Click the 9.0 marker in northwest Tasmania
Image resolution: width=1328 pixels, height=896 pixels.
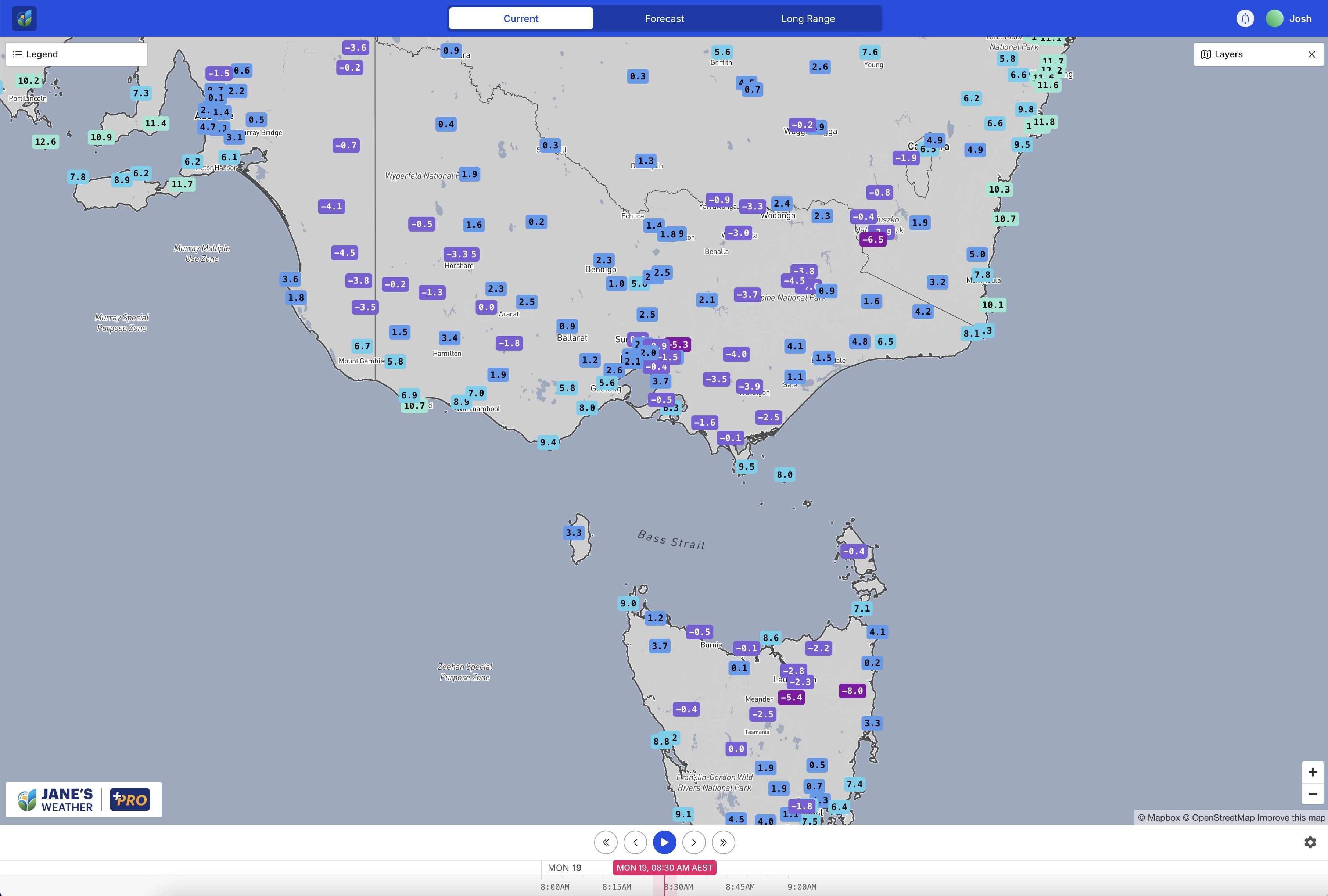coord(628,603)
